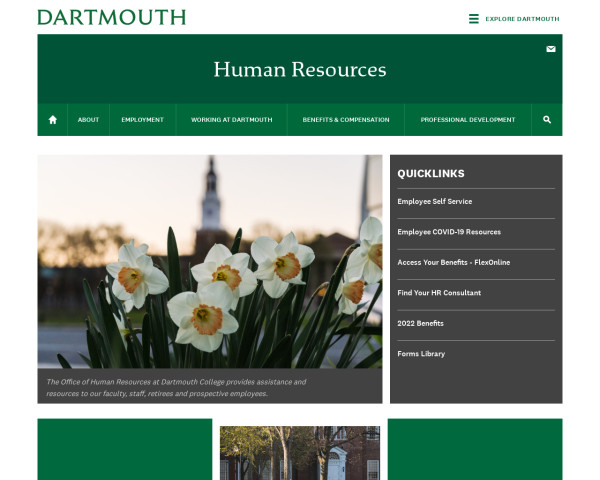Click the Human Resources page title

(300, 70)
